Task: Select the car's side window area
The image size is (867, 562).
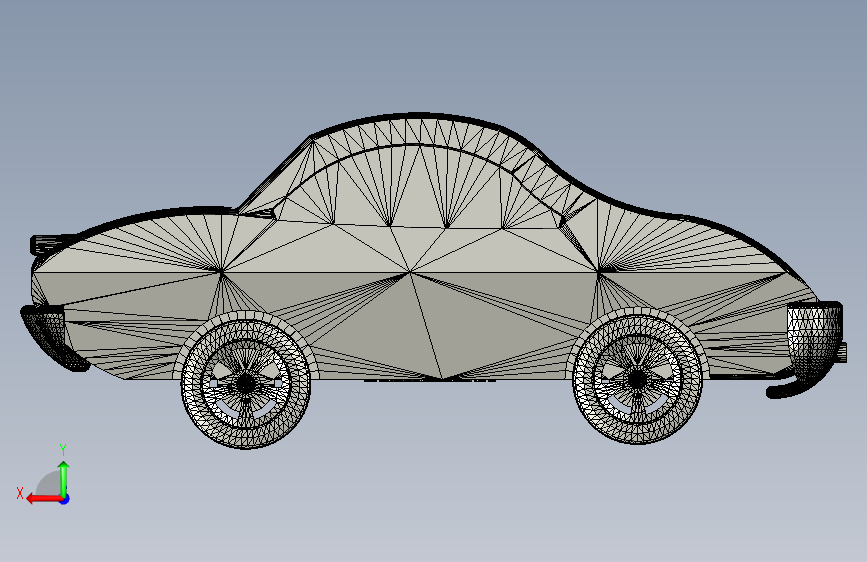Action: tap(420, 188)
